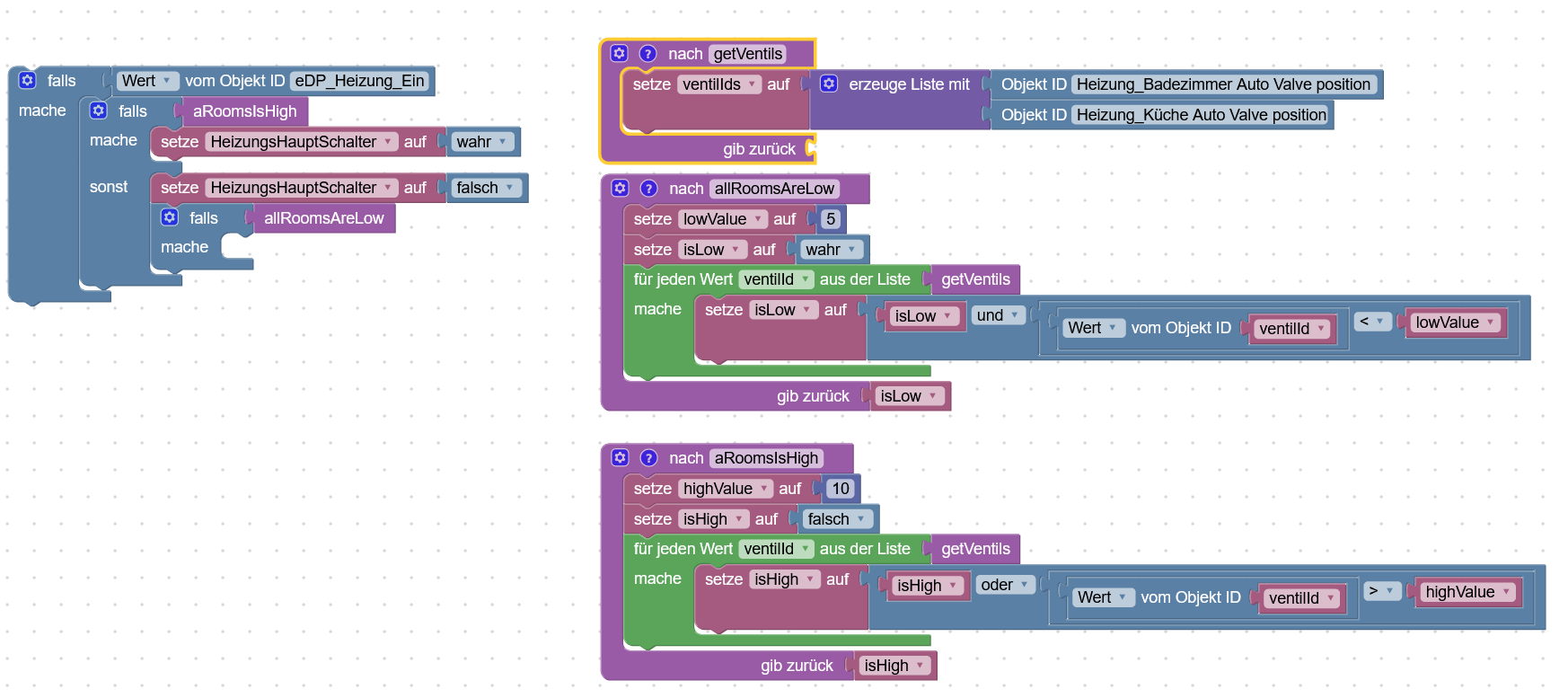
Task: Edit the lowValue number field 5
Action: click(831, 219)
